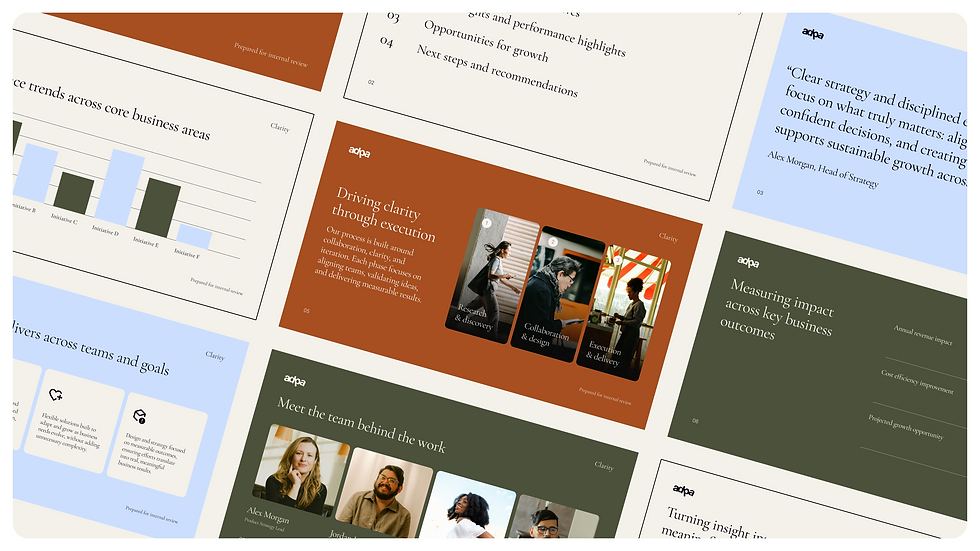
Task: Click the box icon on the Design and strategy card
Action: tap(140, 417)
